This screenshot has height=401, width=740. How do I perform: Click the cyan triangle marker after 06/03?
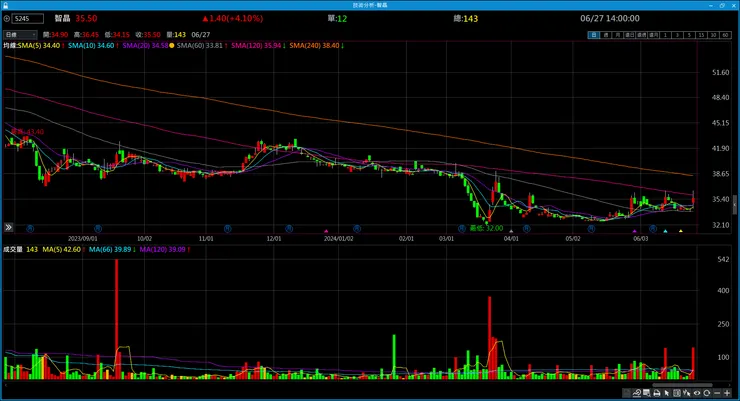click(665, 231)
